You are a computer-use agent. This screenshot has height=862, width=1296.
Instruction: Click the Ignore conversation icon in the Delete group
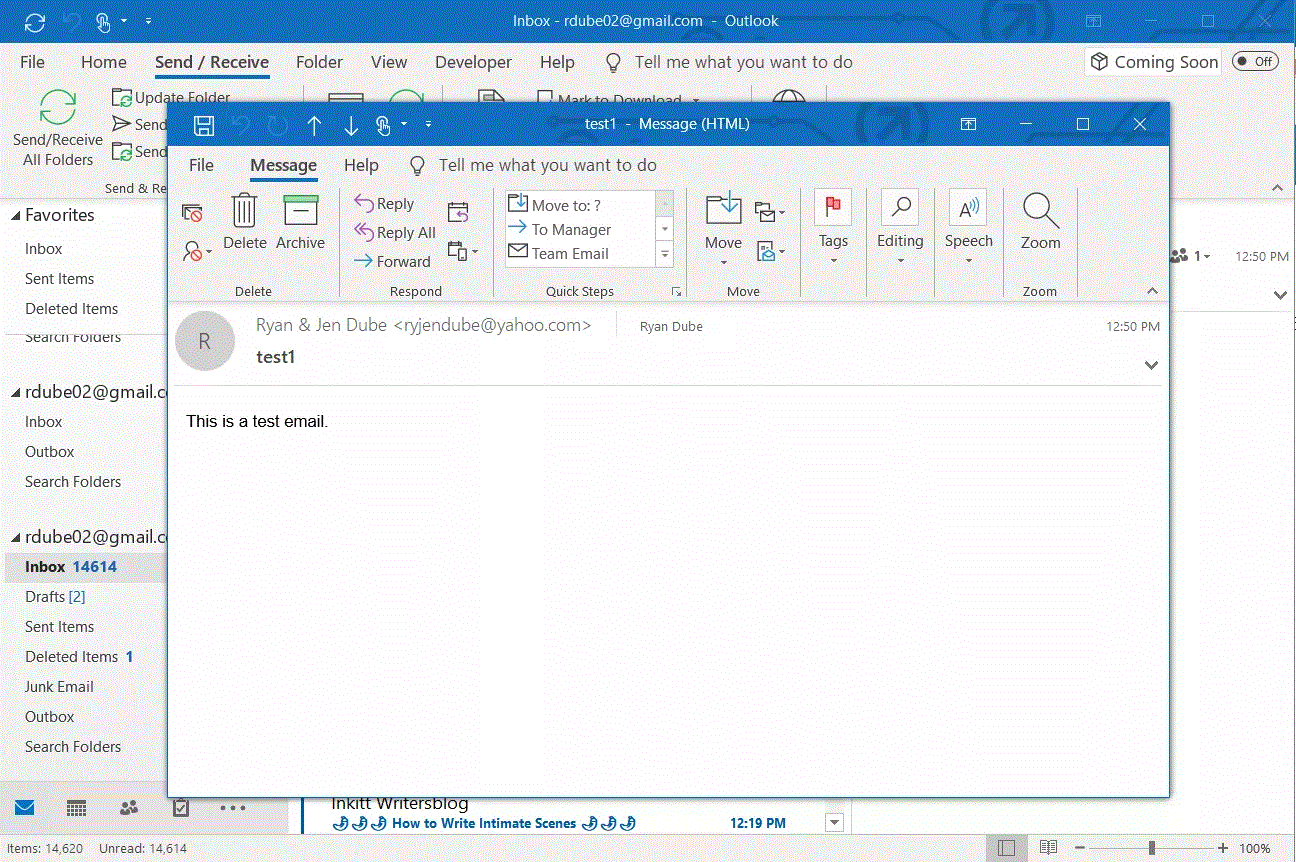pyautogui.click(x=192, y=212)
